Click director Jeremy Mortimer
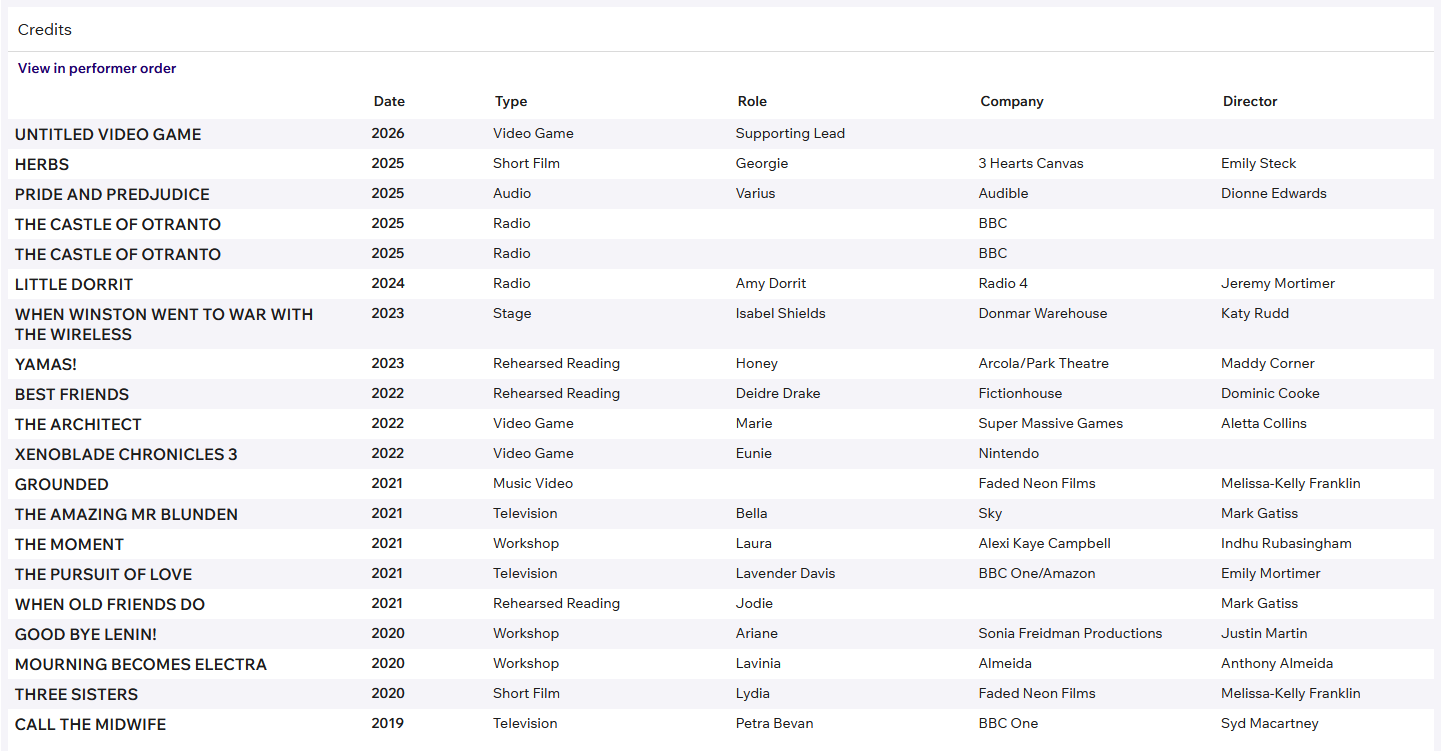 click(1278, 283)
